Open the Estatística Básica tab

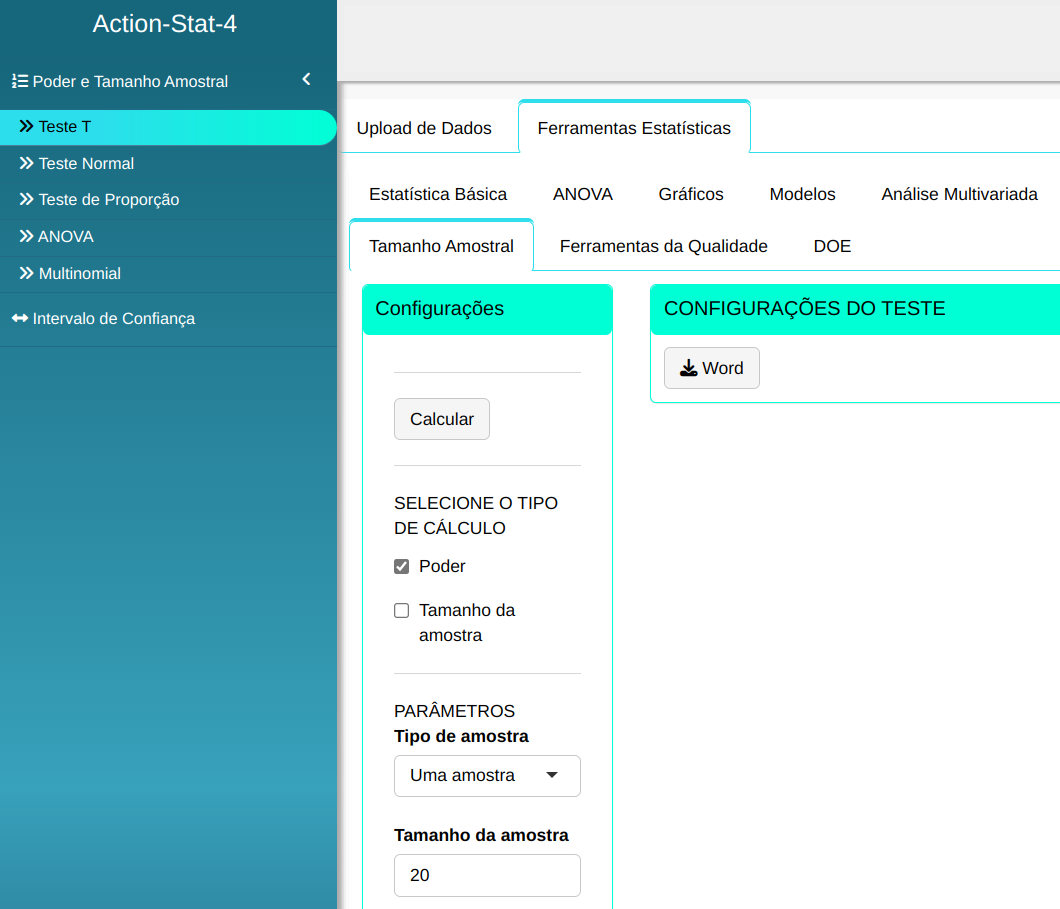pyautogui.click(x=438, y=195)
